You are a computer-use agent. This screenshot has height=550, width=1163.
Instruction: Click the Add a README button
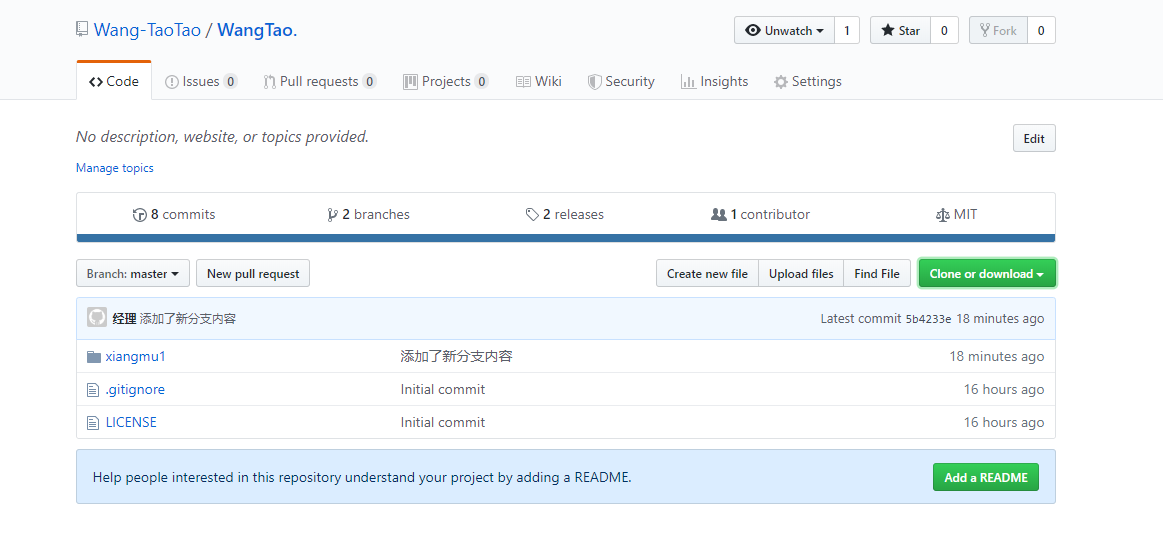pyautogui.click(x=986, y=477)
